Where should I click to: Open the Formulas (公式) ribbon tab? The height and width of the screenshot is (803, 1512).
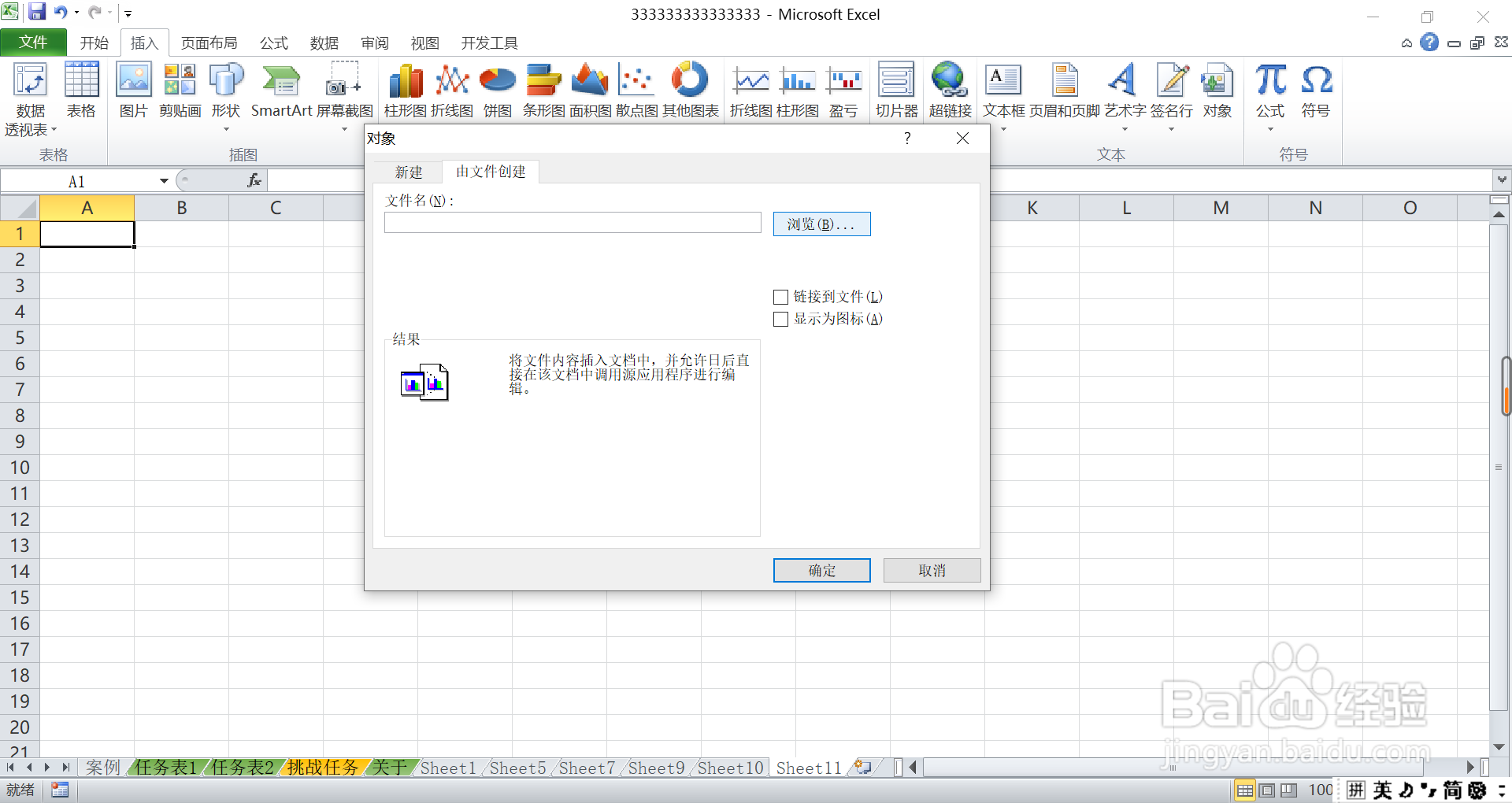click(x=274, y=43)
